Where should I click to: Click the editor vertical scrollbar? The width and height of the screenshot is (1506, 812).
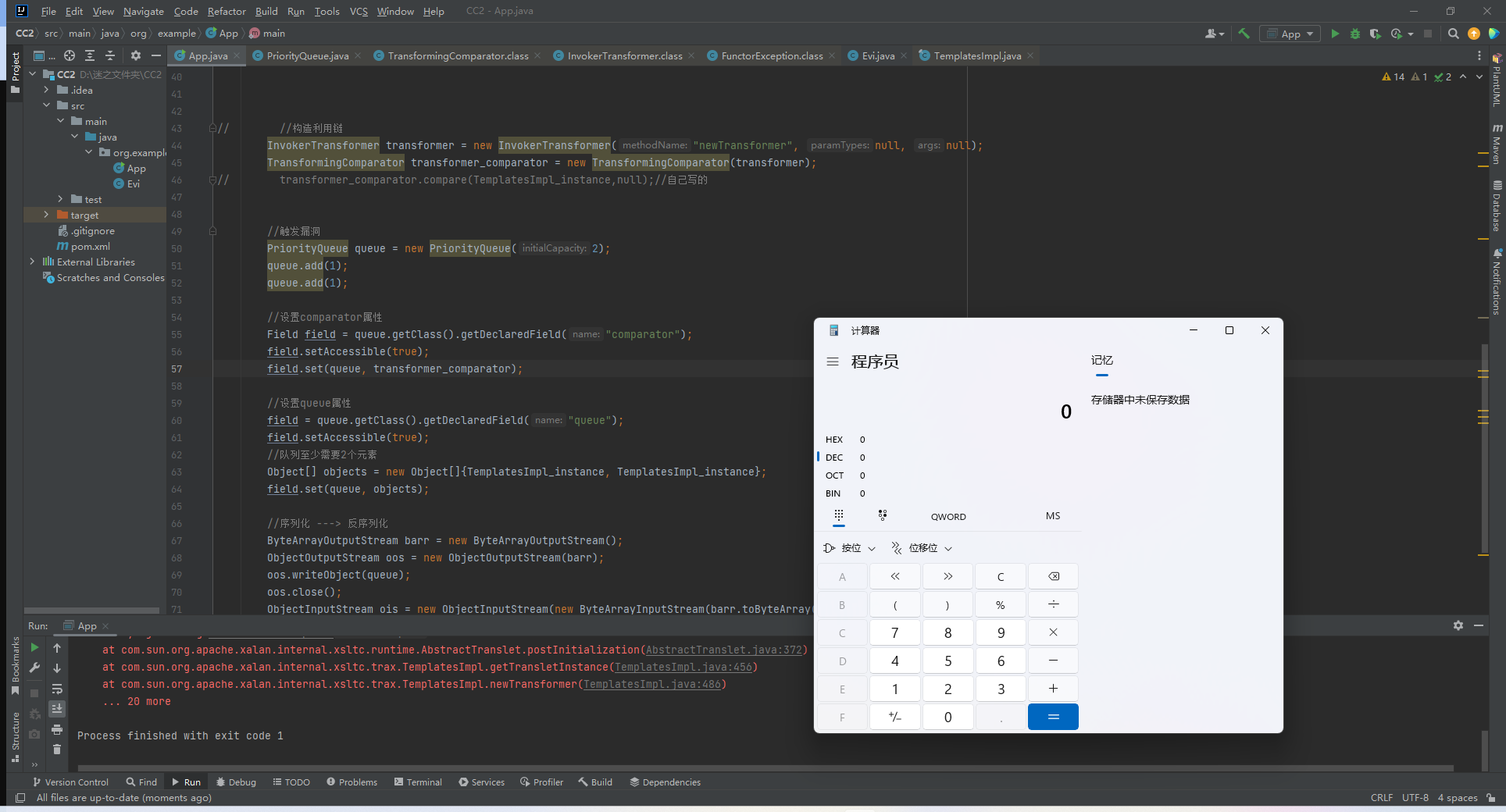(x=1485, y=449)
